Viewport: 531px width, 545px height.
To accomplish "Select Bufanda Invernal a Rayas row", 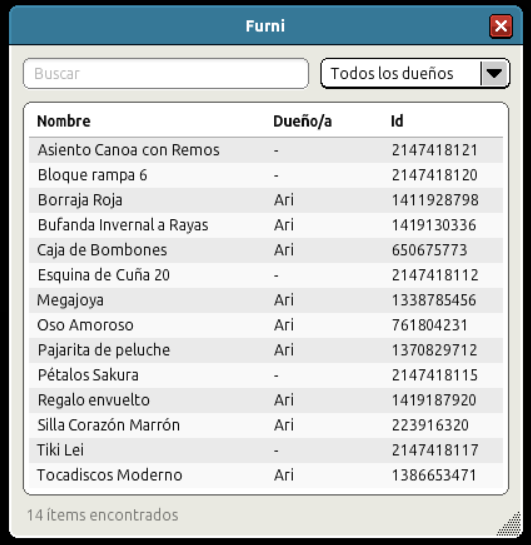I will click(266, 226).
